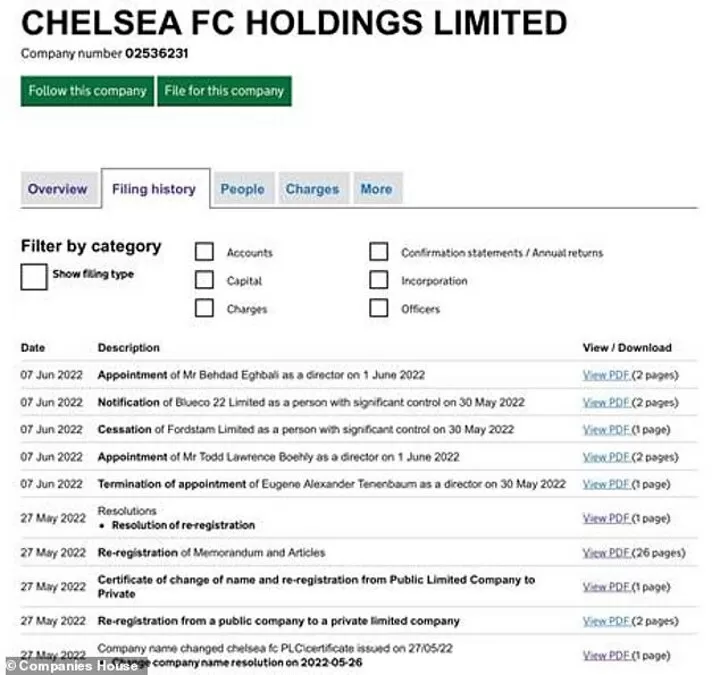Select Confirmation statements / Annual returns checkbox

pos(378,252)
